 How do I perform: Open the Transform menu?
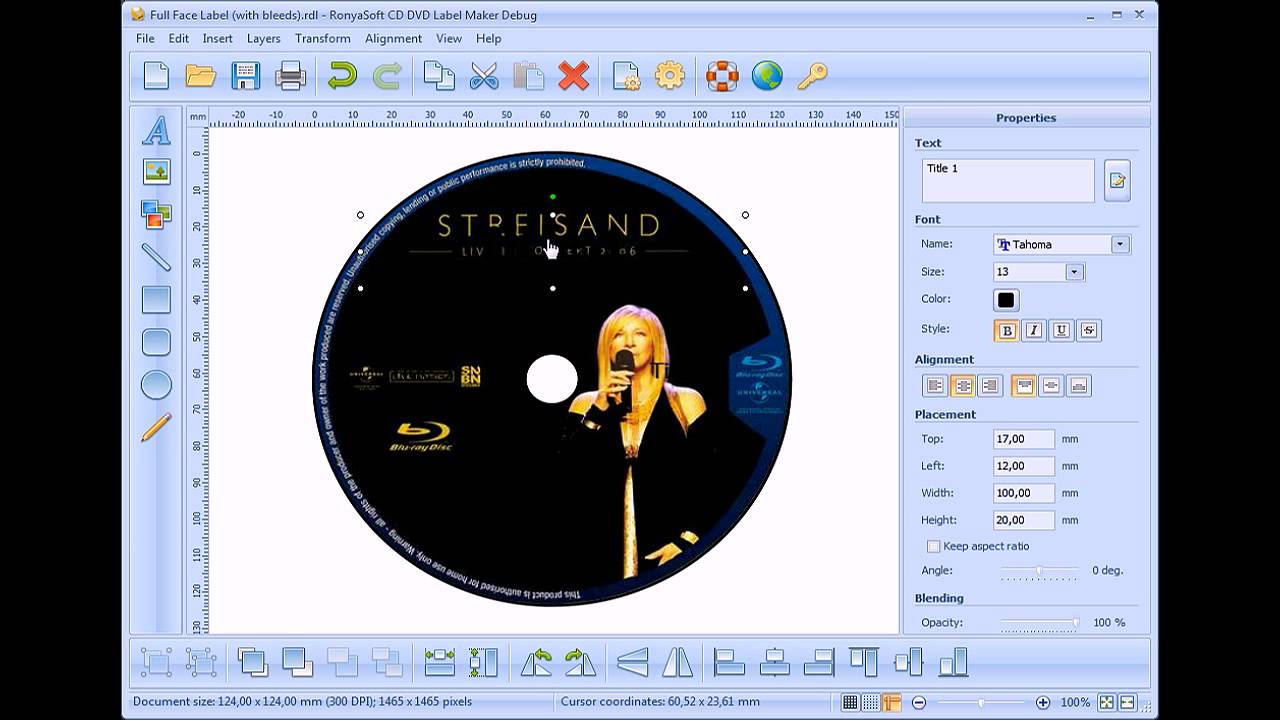tap(323, 38)
